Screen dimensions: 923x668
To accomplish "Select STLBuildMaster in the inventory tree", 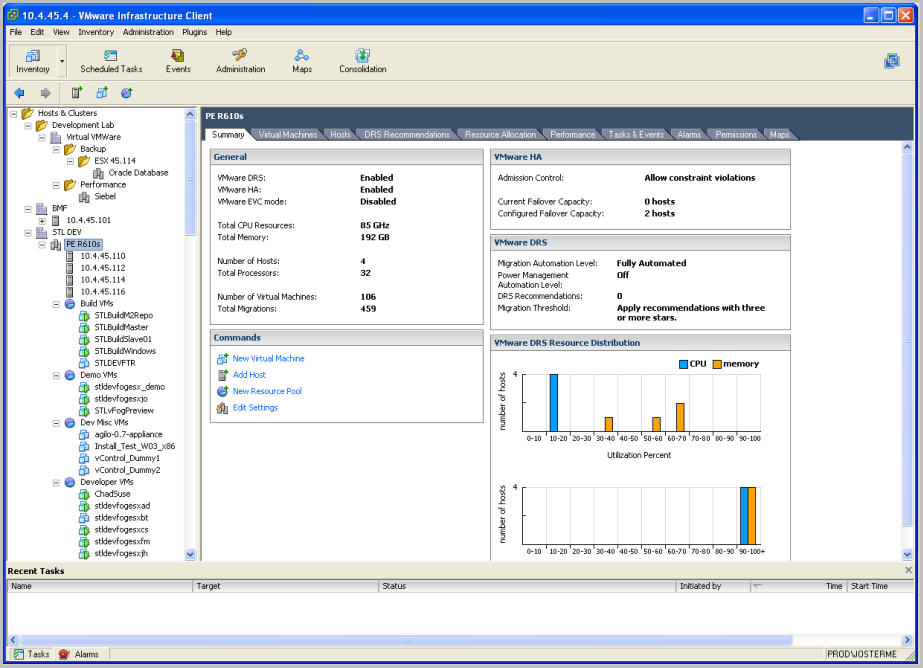I will (121, 327).
